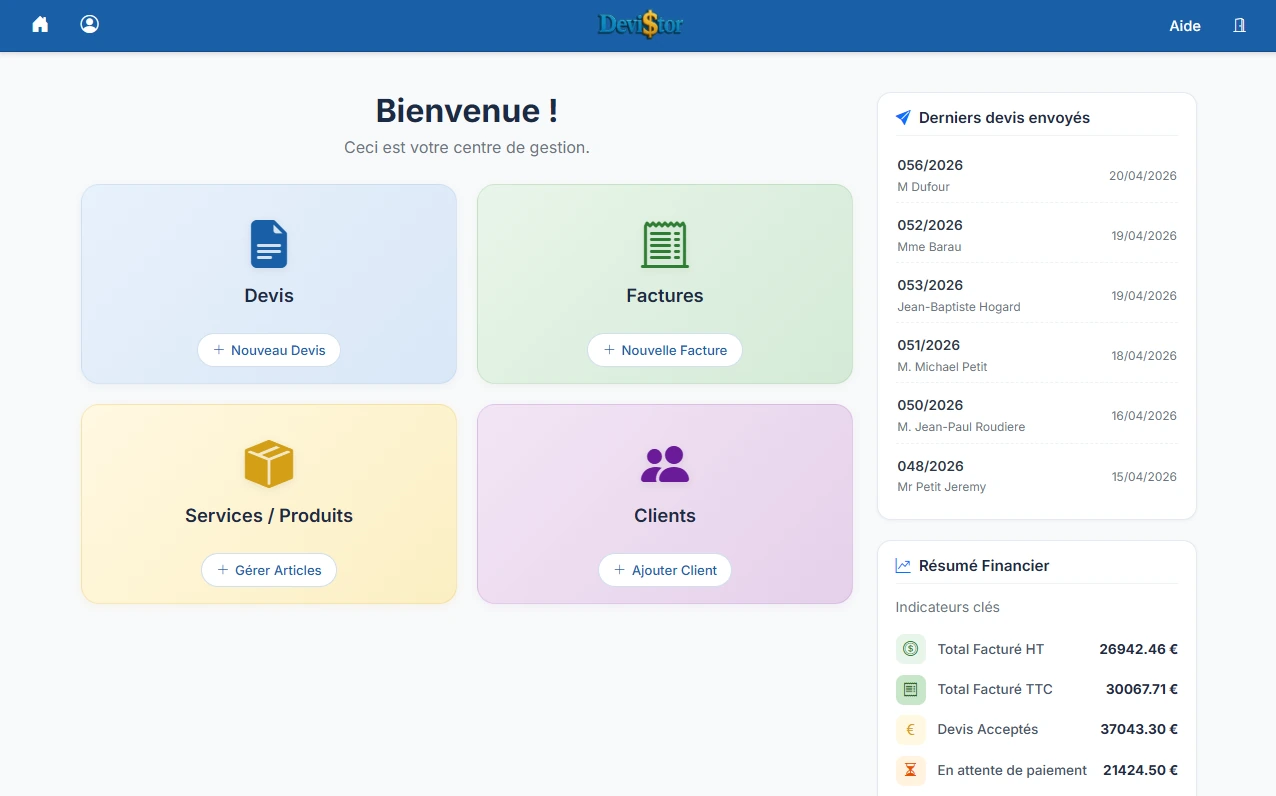
Task: Open devis 056/2026 for M Dufour
Action: (x=1036, y=175)
